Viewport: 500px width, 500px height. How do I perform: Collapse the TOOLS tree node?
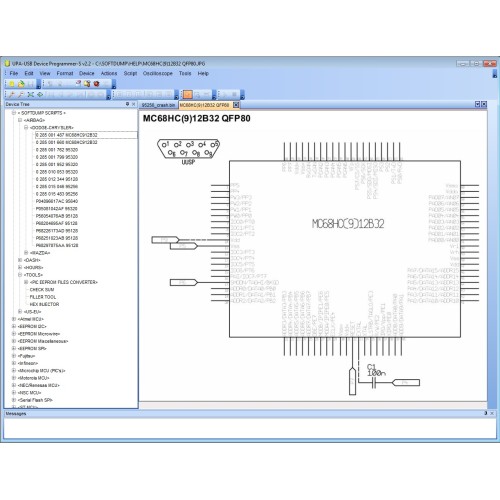pyautogui.click(x=20, y=275)
